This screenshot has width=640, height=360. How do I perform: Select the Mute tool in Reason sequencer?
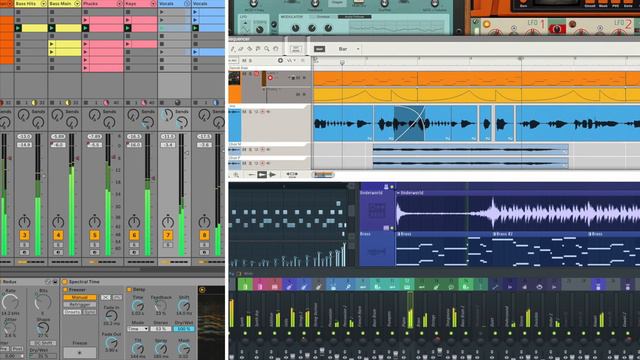pyautogui.click(x=258, y=49)
